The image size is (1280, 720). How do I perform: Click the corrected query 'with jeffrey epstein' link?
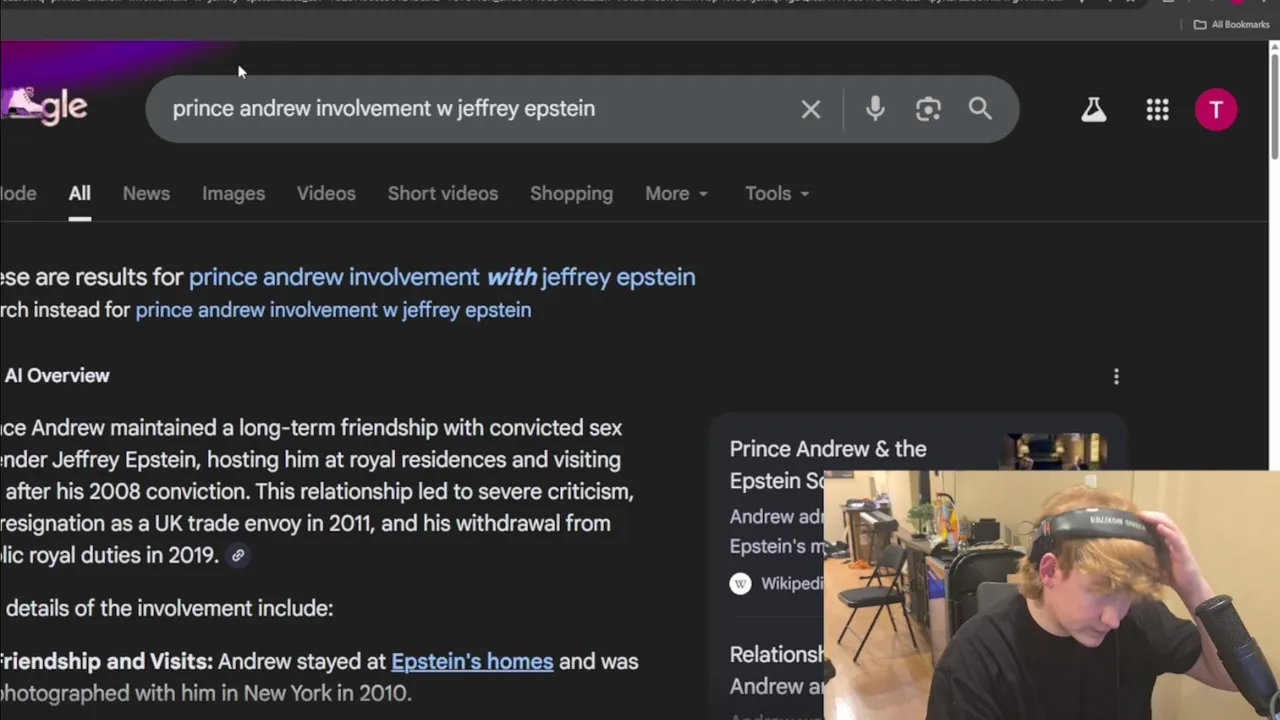pos(442,277)
